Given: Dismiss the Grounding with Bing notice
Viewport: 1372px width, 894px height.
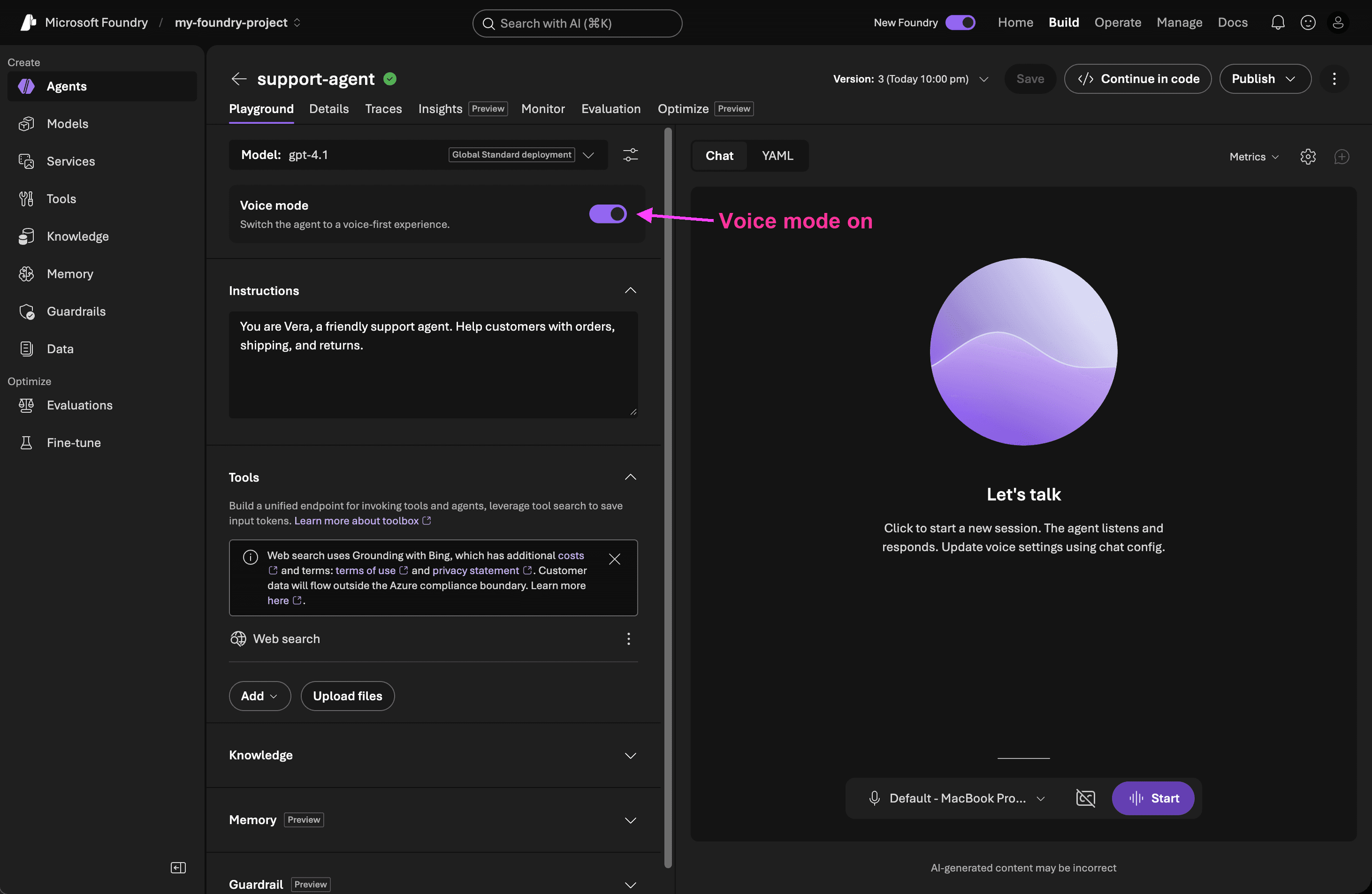Looking at the screenshot, I should 614,558.
